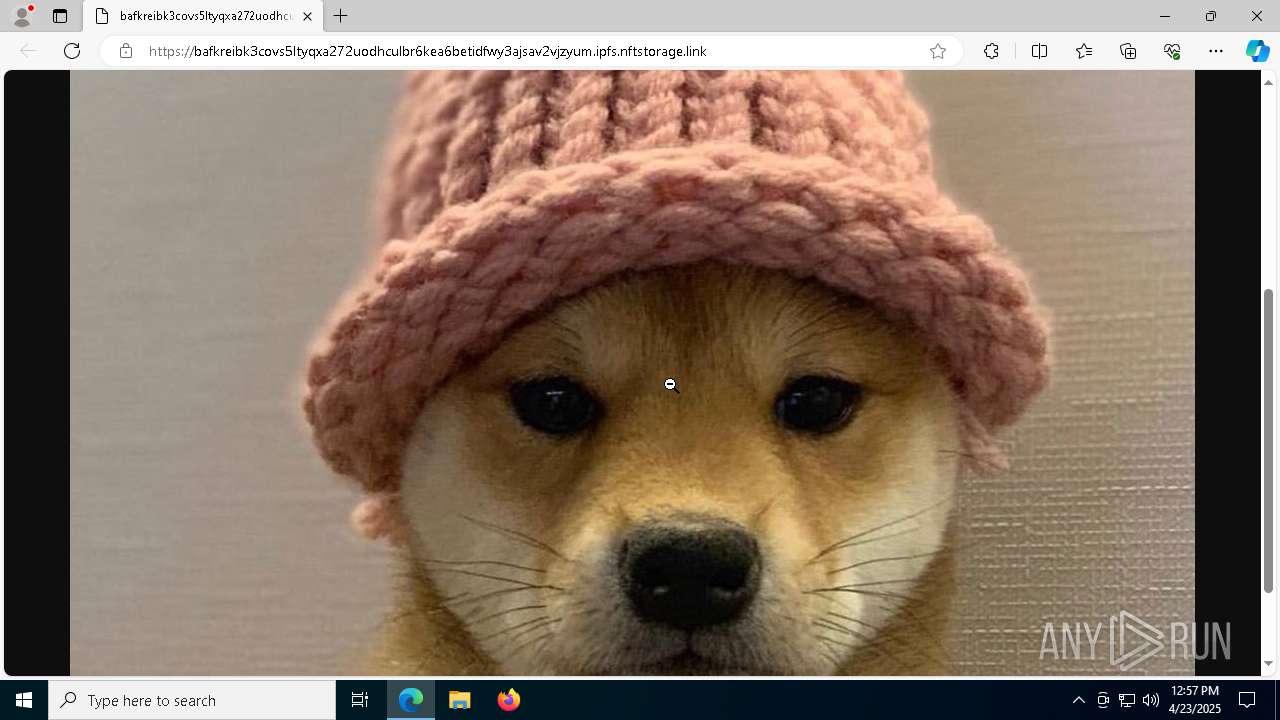The image size is (1280, 720).
Task: Click the page scrollbar down arrow
Action: [x=1269, y=663]
